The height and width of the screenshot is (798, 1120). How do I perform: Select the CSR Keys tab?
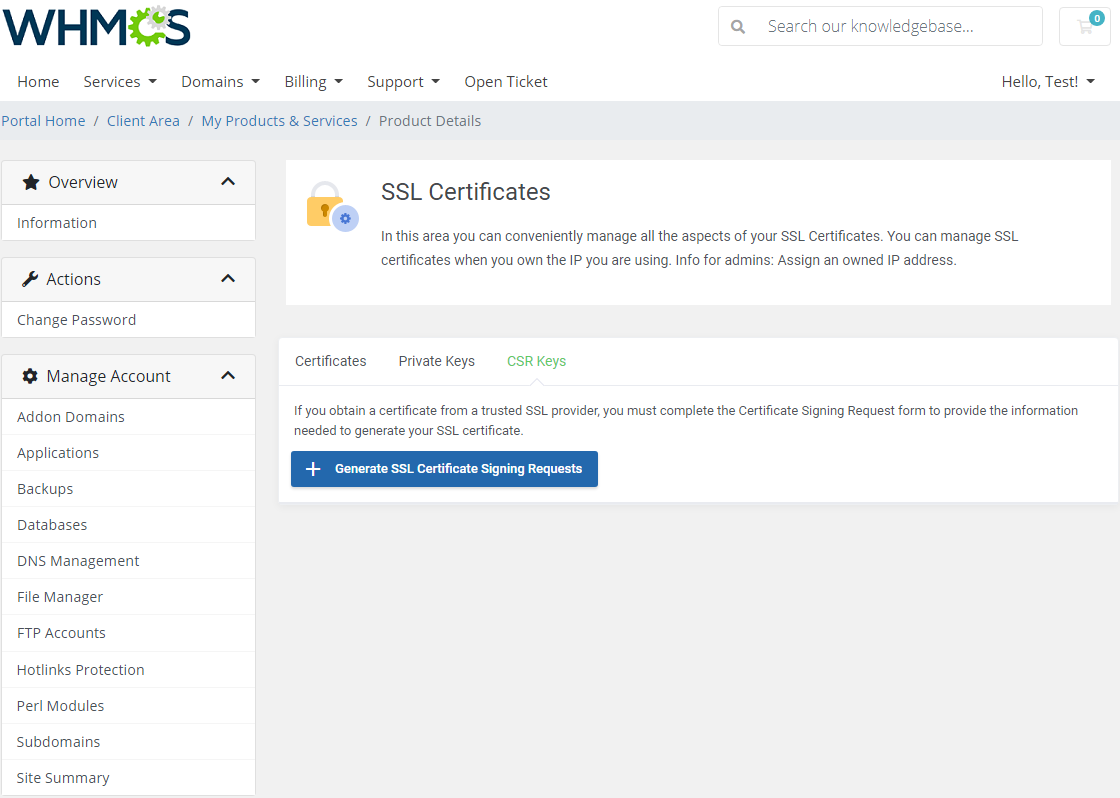536,361
